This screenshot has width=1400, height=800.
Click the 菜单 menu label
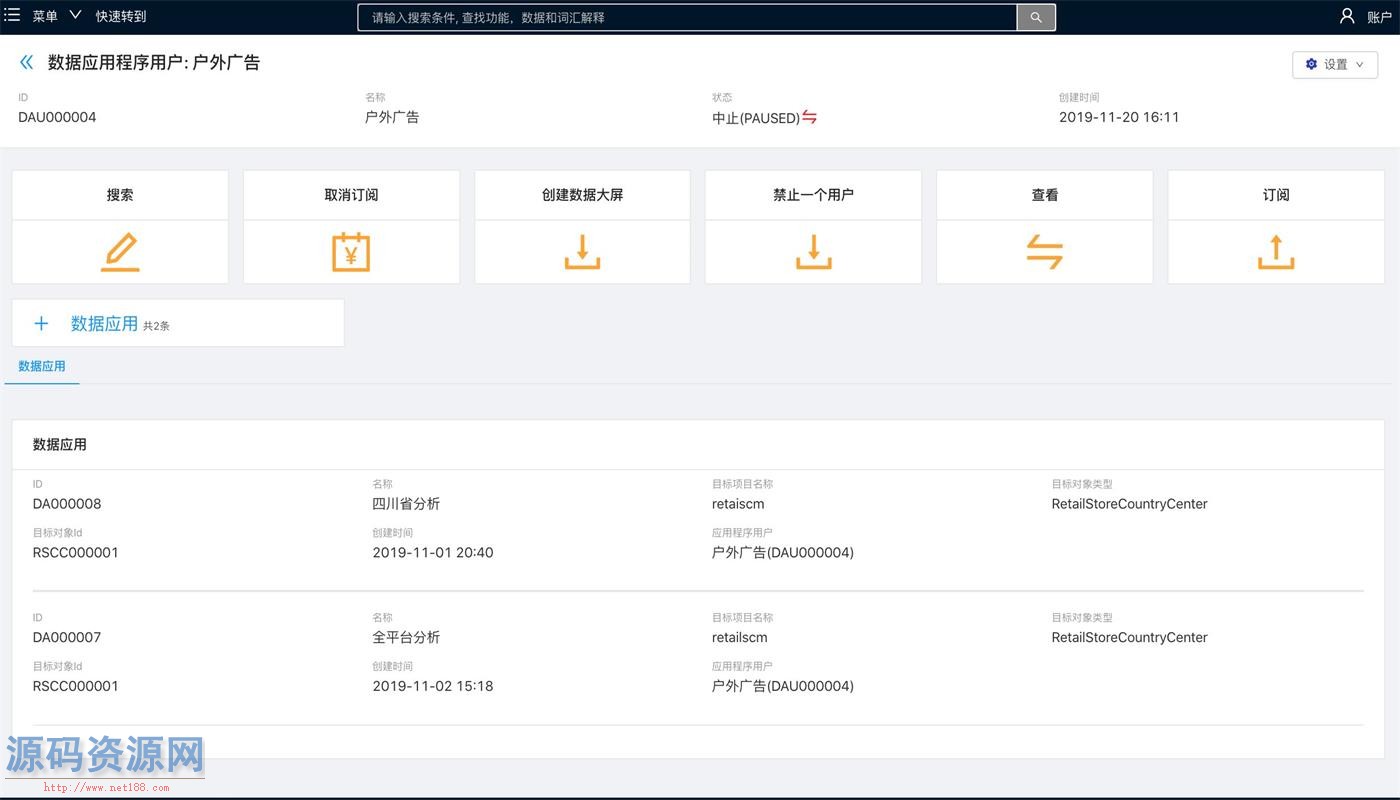(45, 17)
